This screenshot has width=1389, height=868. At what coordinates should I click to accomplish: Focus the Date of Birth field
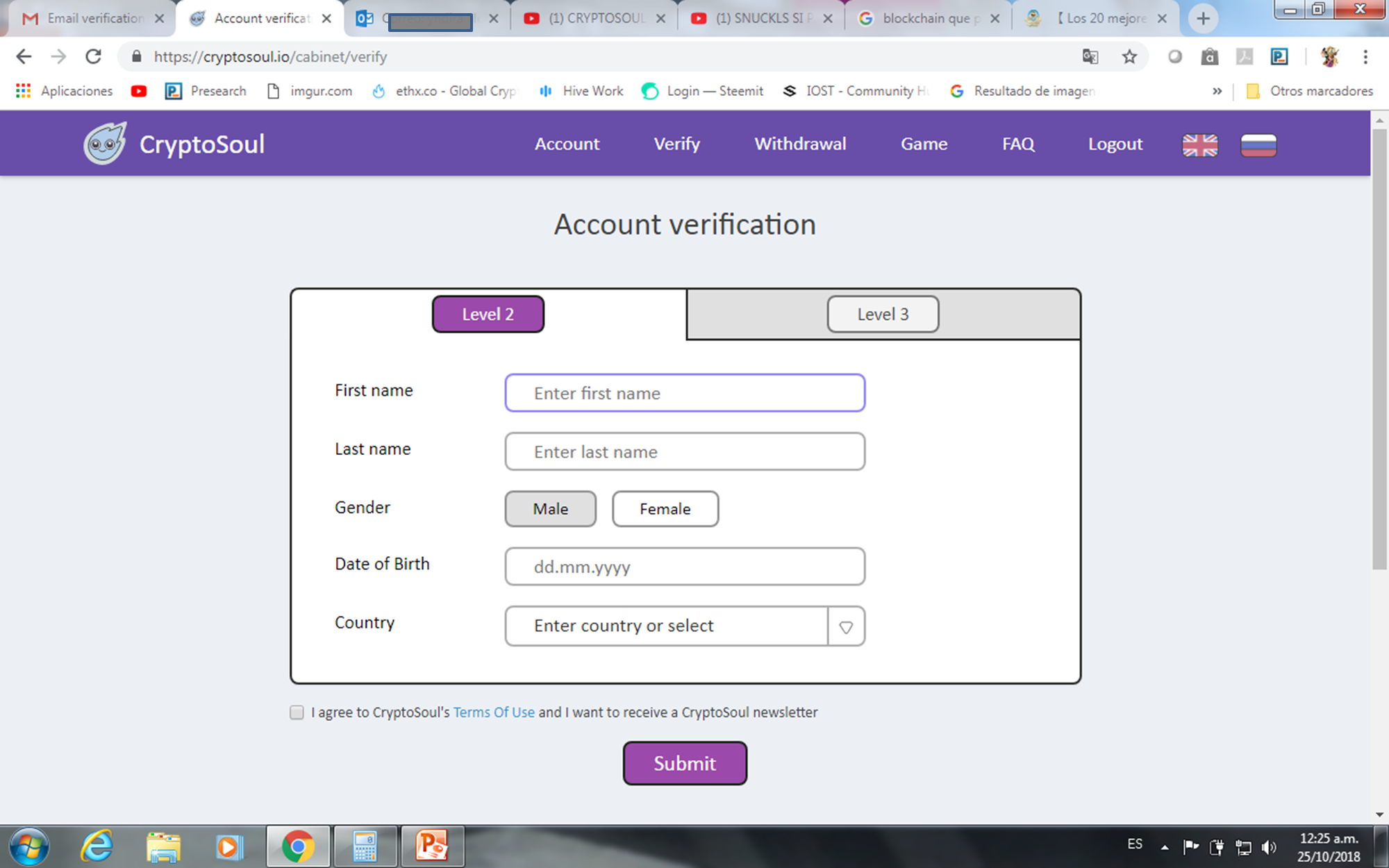[x=685, y=567]
